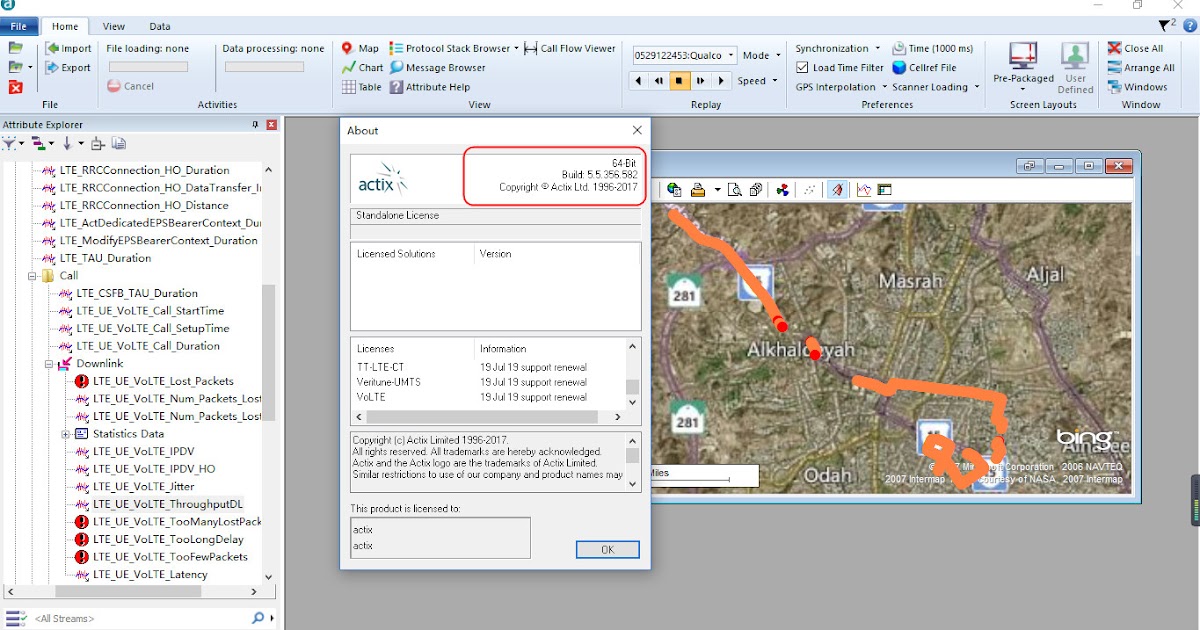This screenshot has width=1200, height=630.
Task: Open the Chart view
Action: point(362,68)
